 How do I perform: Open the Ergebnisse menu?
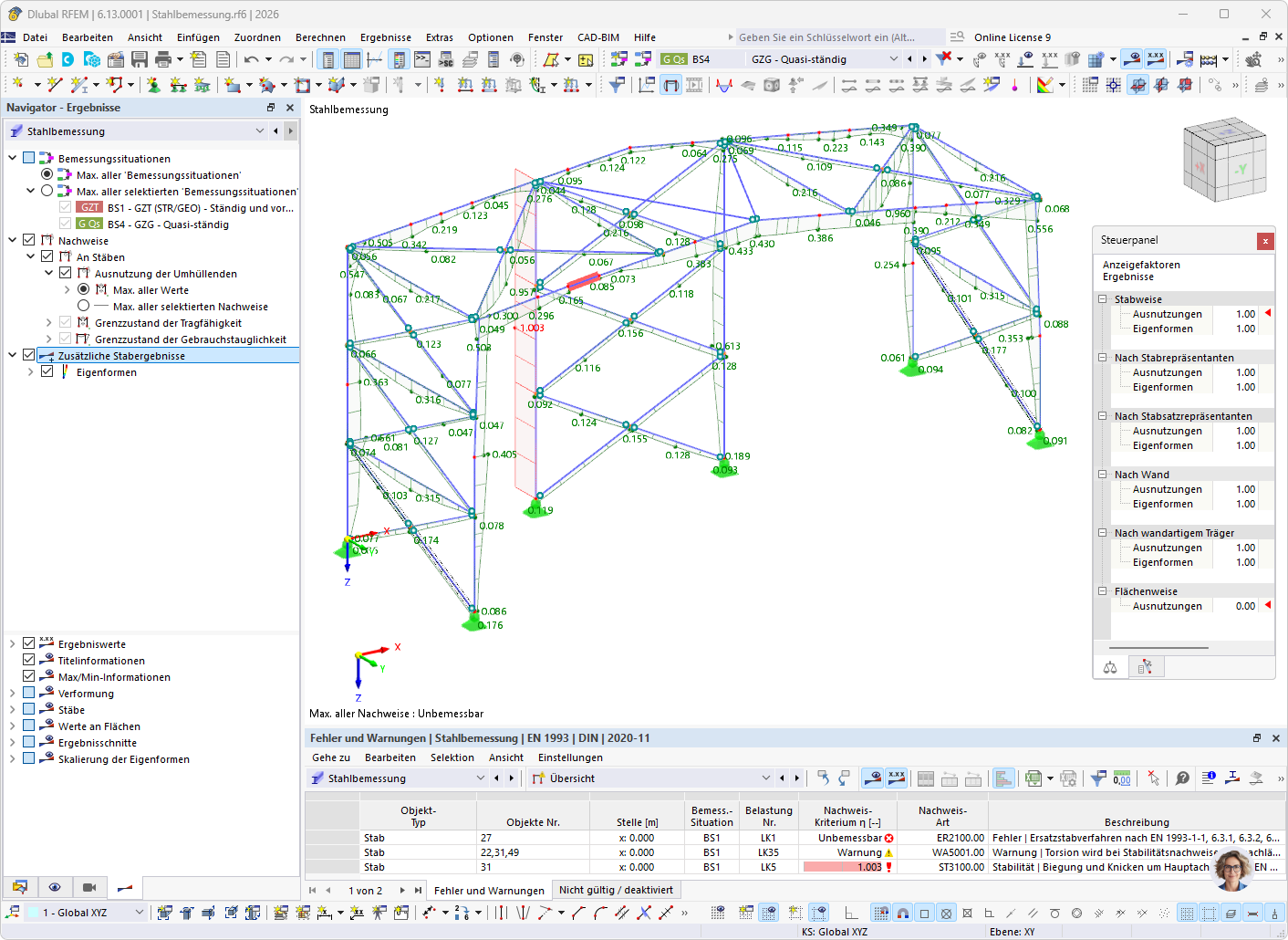(x=386, y=37)
